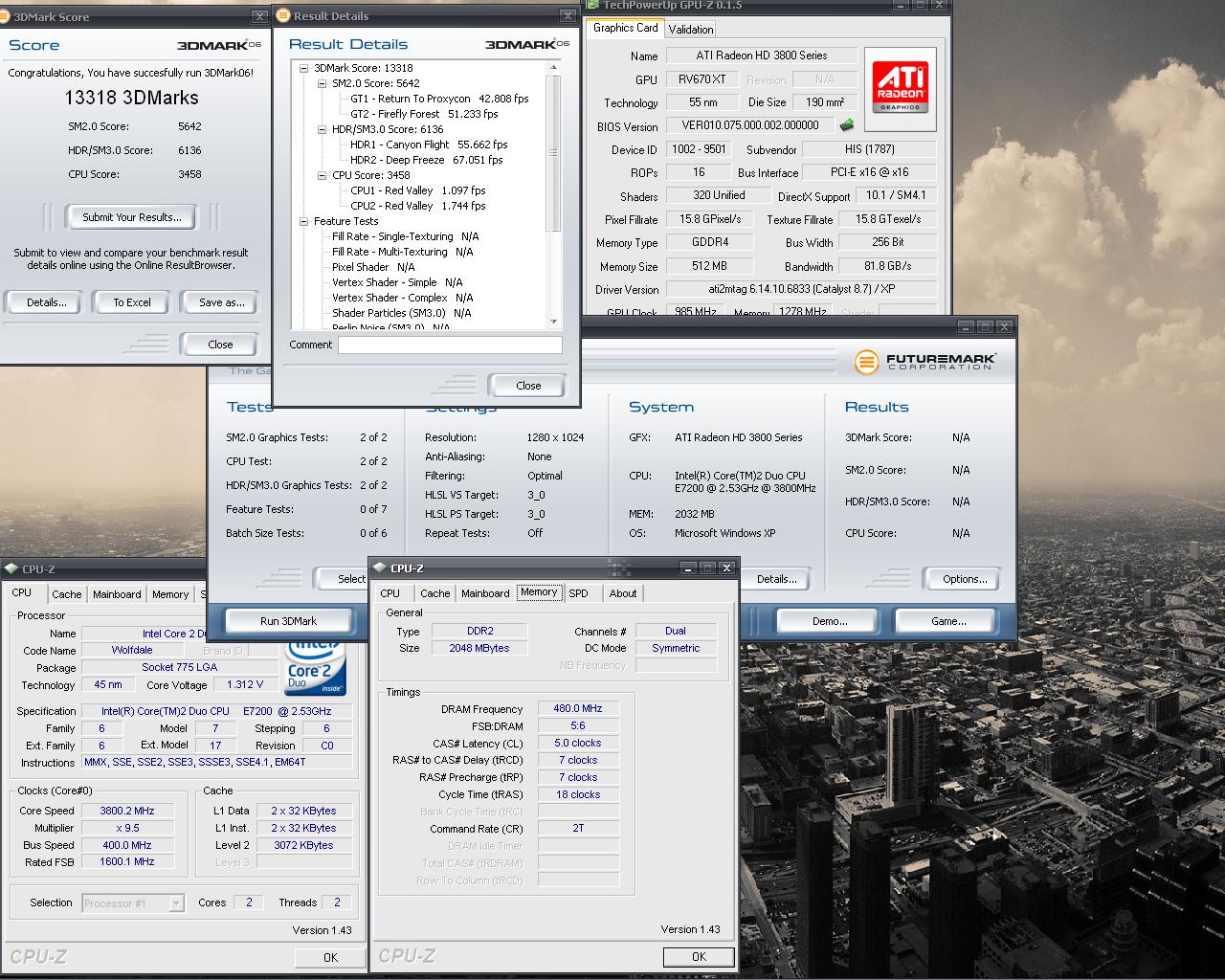Click the 3DMark Score window title icon
1225x980 pixels.
[6, 16]
